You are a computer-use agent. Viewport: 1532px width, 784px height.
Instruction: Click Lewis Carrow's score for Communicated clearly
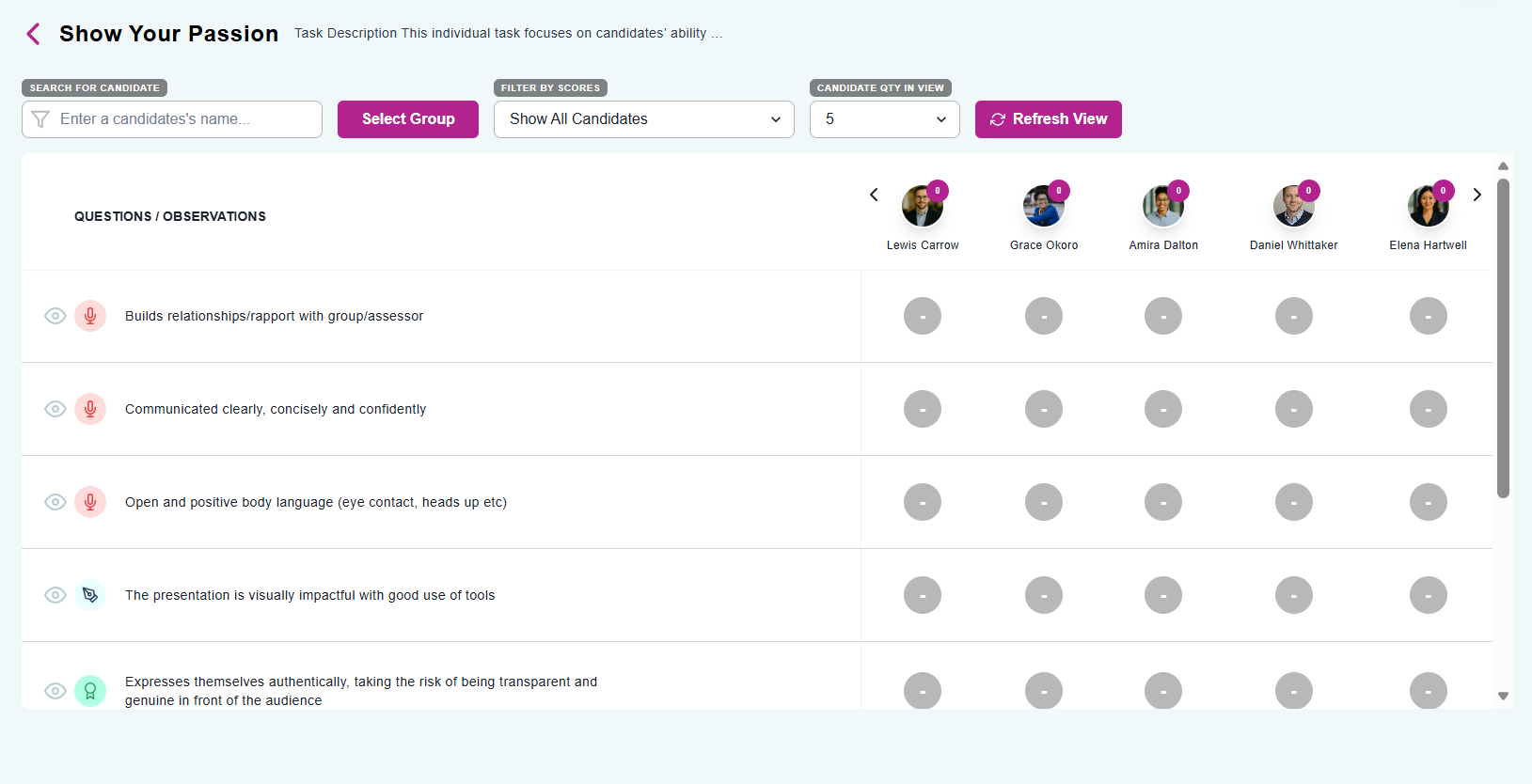click(923, 409)
